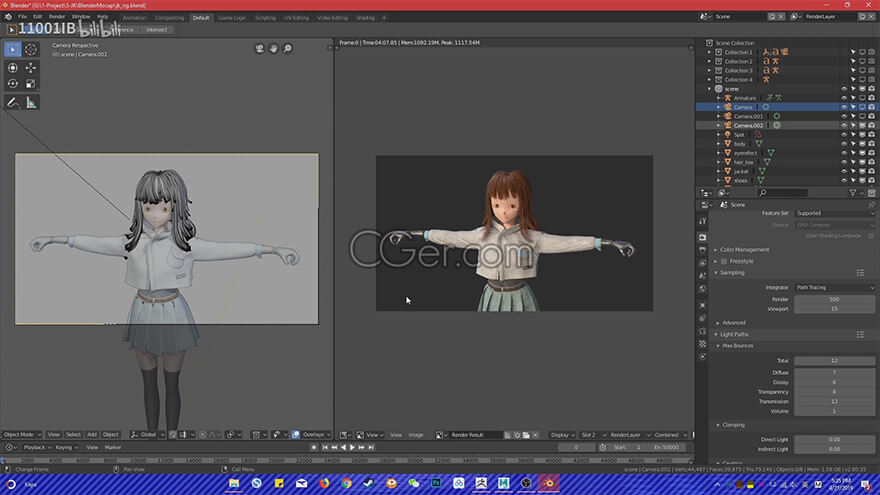Hide the body mesh with eye icon
The width and height of the screenshot is (880, 495).
click(844, 144)
